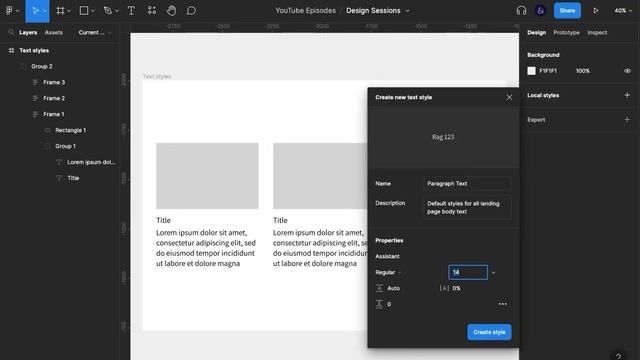Select the Text tool

point(131,11)
